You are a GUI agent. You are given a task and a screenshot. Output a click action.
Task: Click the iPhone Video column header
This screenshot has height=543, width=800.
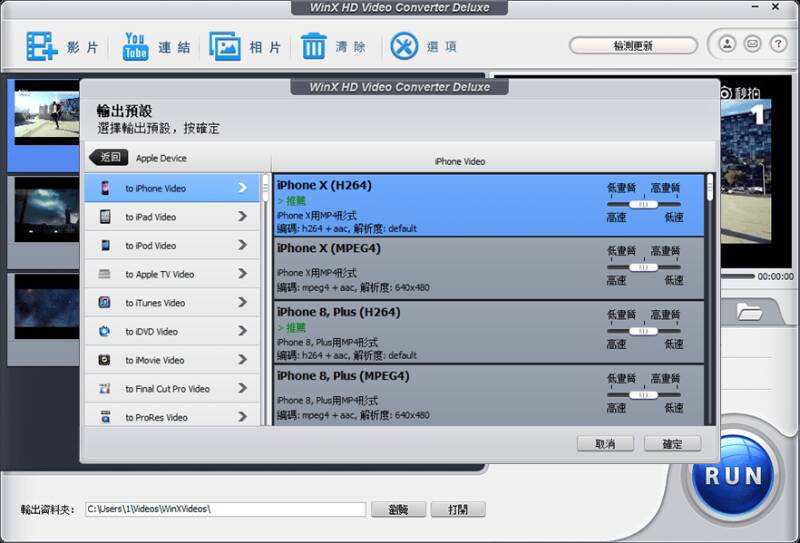pyautogui.click(x=460, y=161)
